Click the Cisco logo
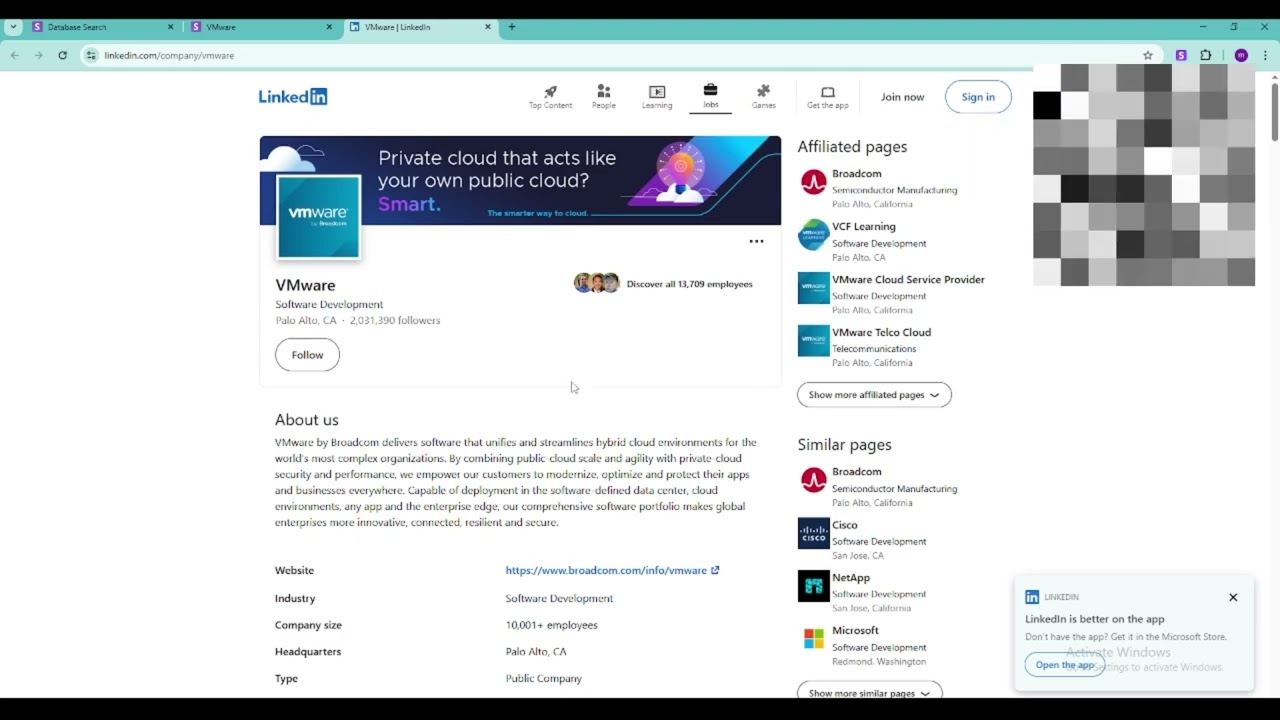This screenshot has width=1280, height=720. coord(814,533)
